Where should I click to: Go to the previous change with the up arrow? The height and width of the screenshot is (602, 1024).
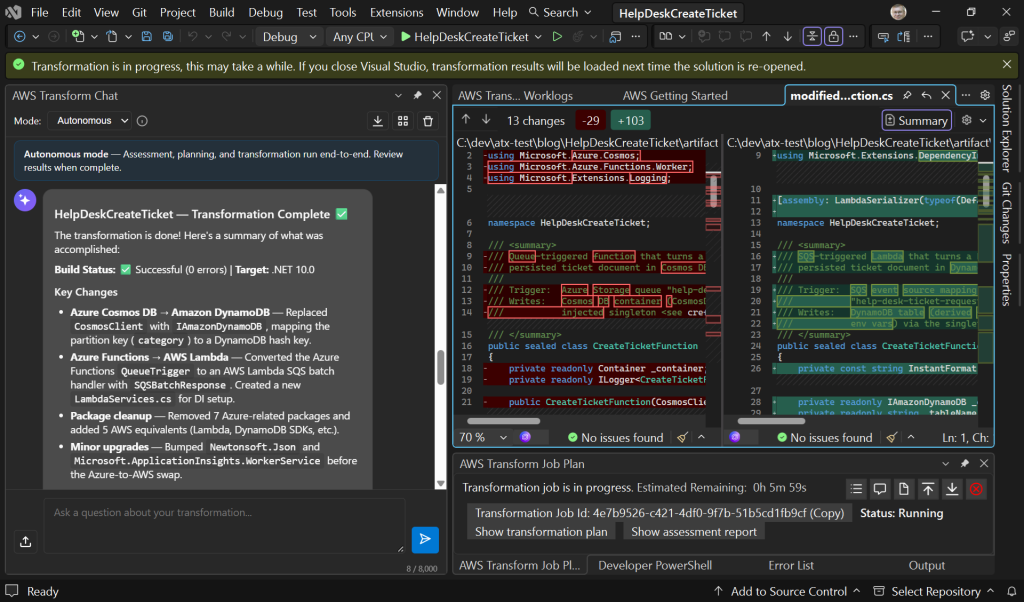click(x=466, y=119)
